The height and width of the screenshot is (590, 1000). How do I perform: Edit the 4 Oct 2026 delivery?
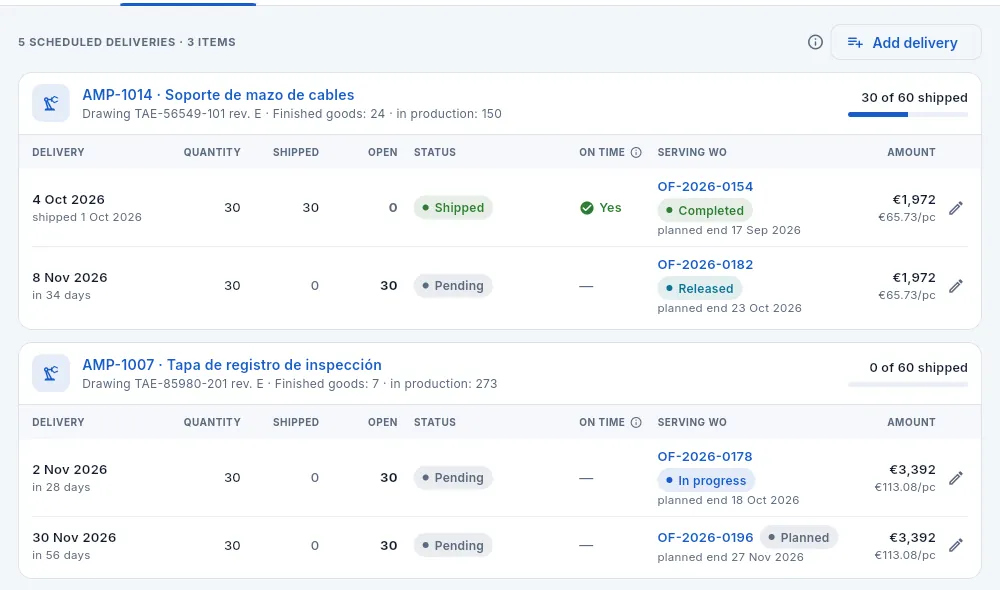point(955,208)
